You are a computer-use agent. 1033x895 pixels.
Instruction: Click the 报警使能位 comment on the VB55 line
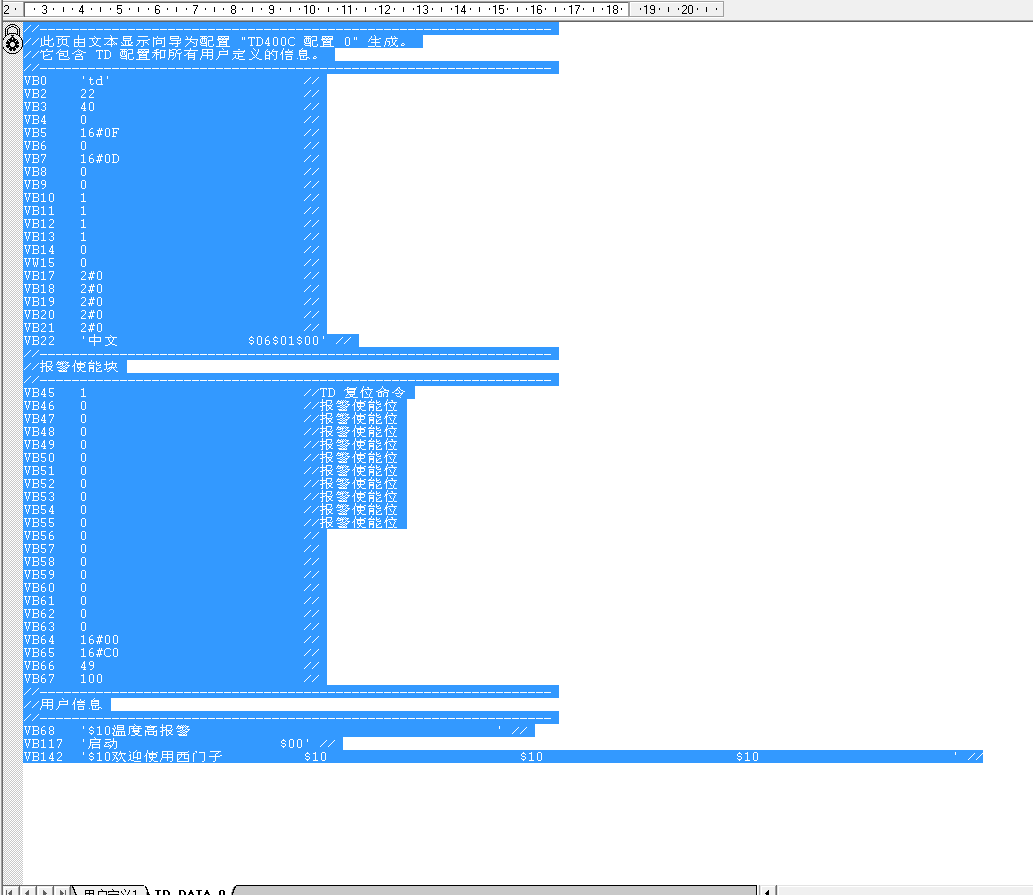tap(358, 523)
